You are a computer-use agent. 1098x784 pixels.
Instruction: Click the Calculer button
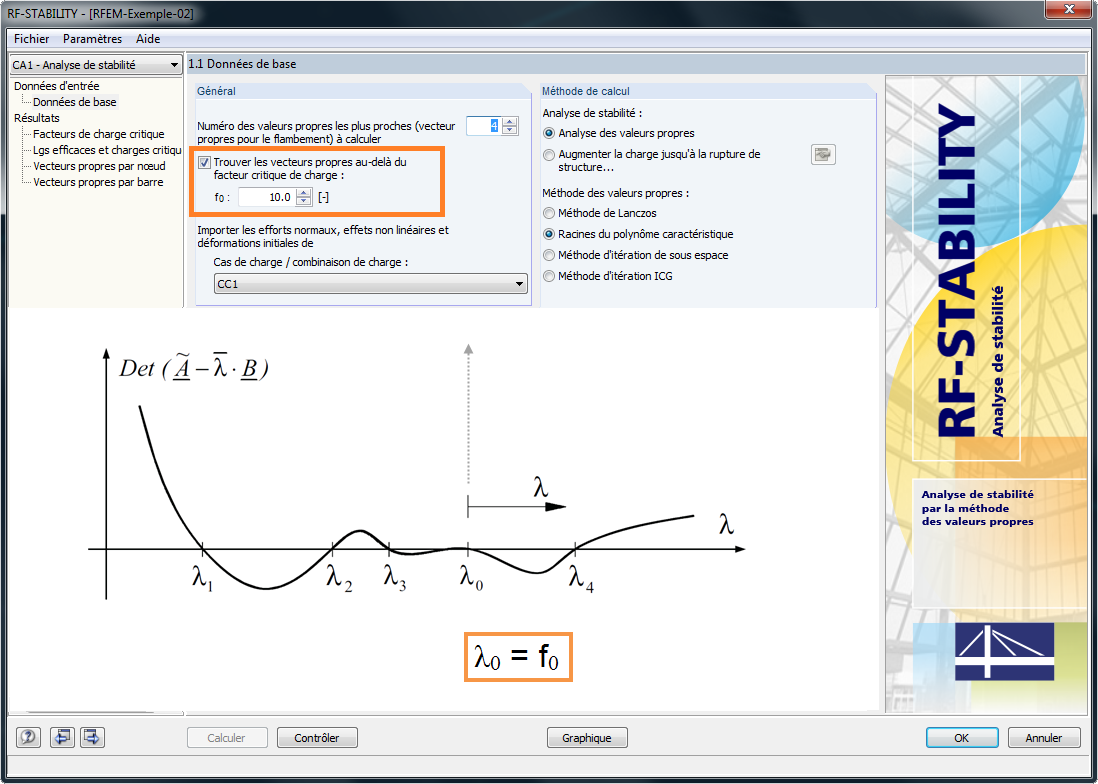point(227,738)
